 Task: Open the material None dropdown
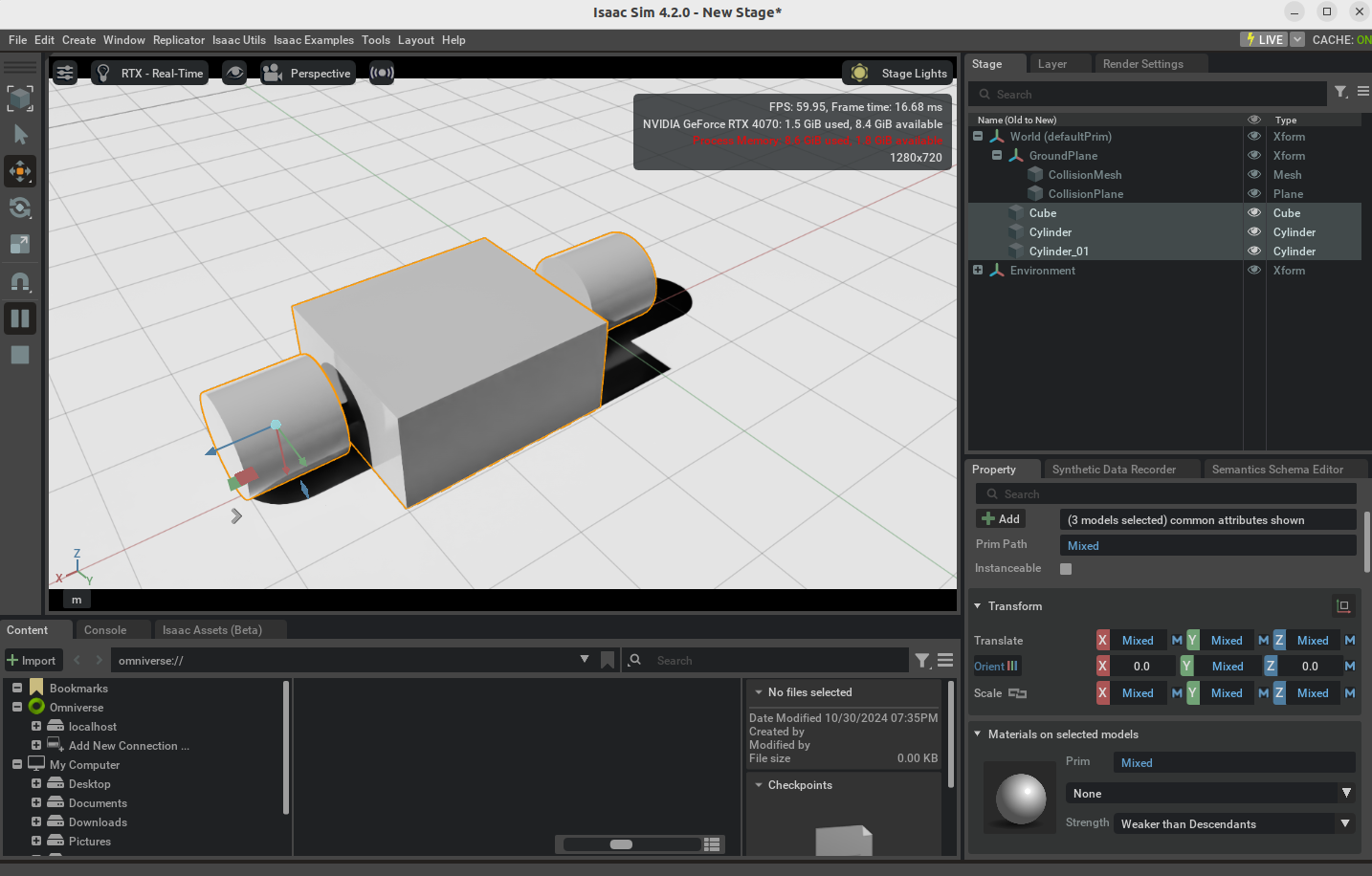pyautogui.click(x=1210, y=793)
